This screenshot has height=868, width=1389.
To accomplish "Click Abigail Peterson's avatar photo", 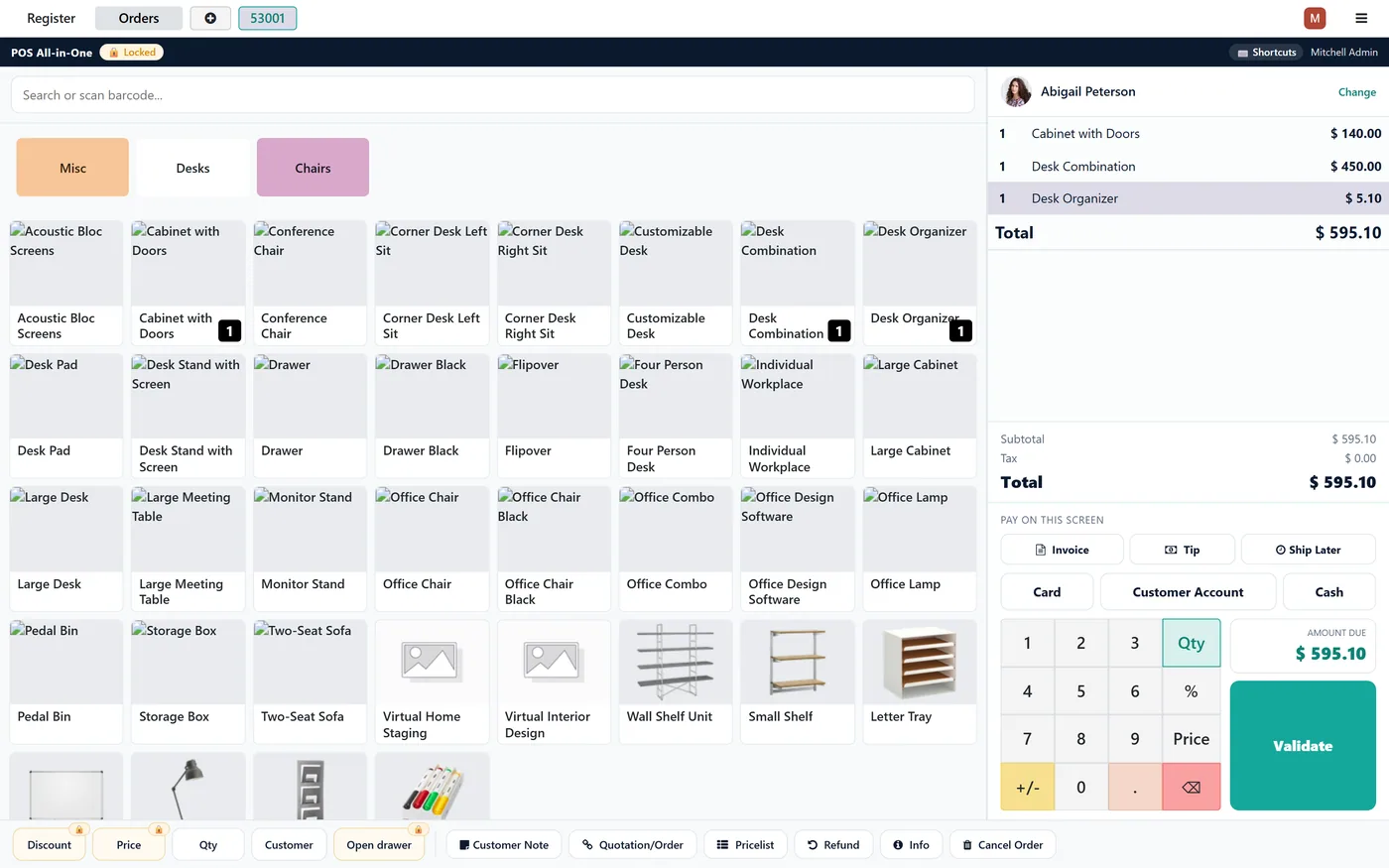I will [1017, 91].
